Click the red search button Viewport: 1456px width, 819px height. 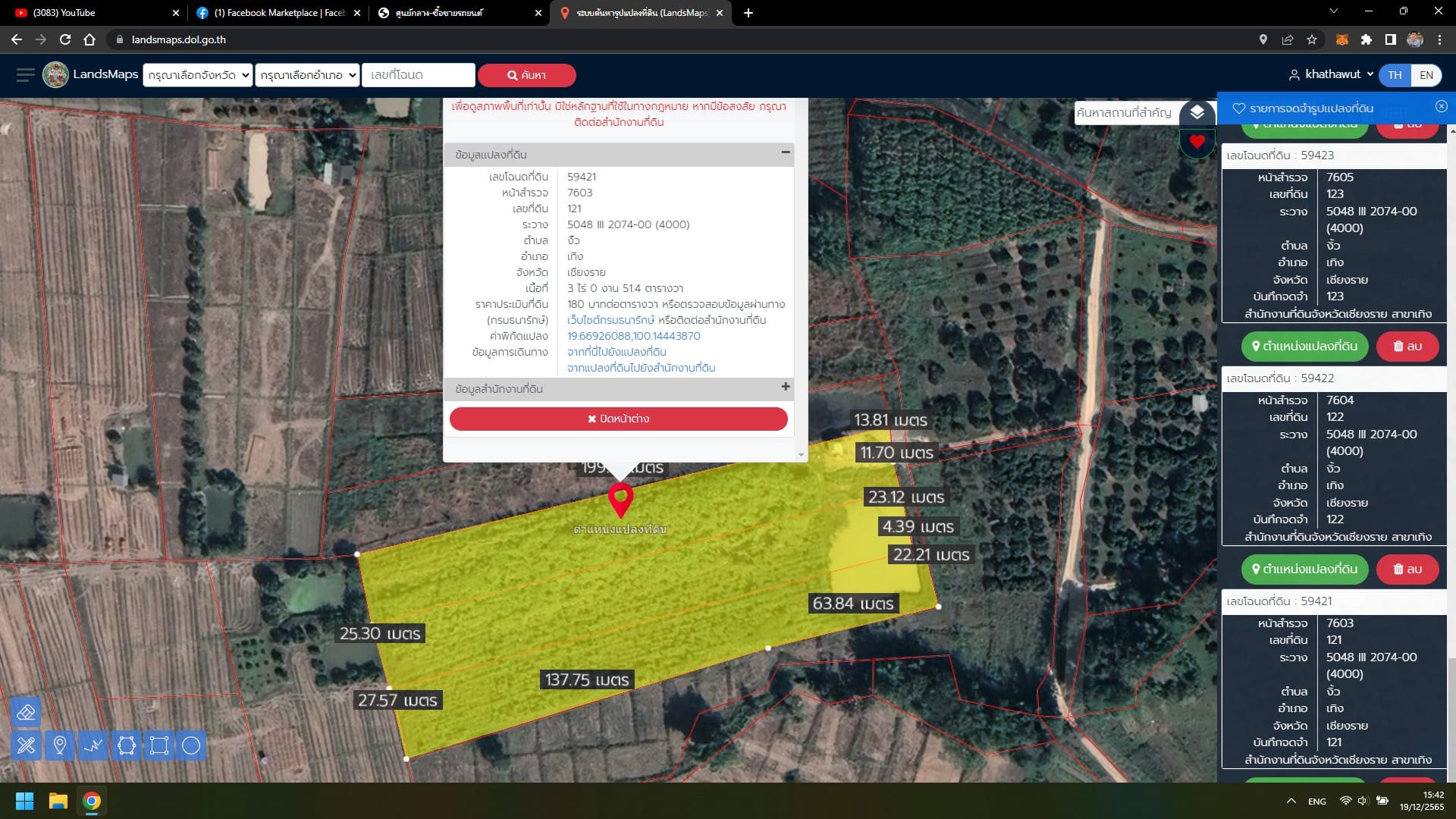527,75
